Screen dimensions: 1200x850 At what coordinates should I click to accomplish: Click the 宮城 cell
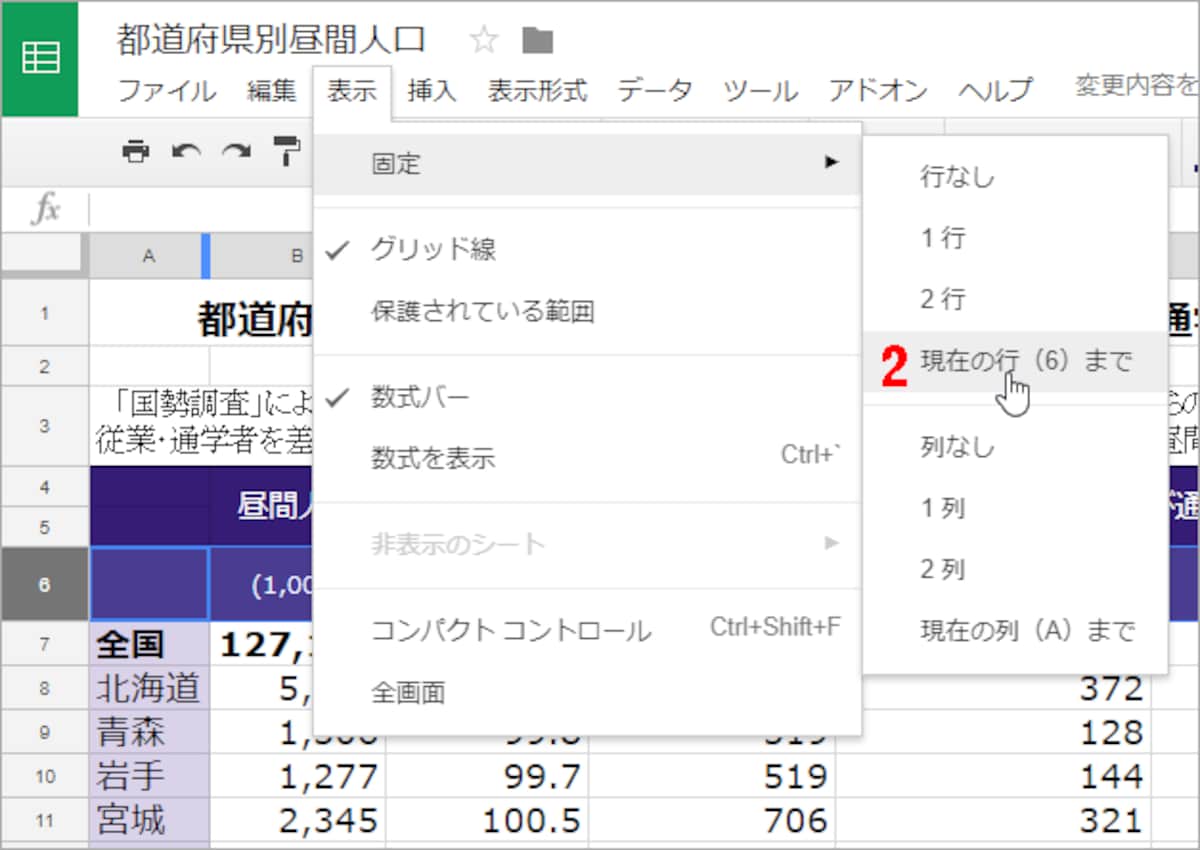coord(149,821)
